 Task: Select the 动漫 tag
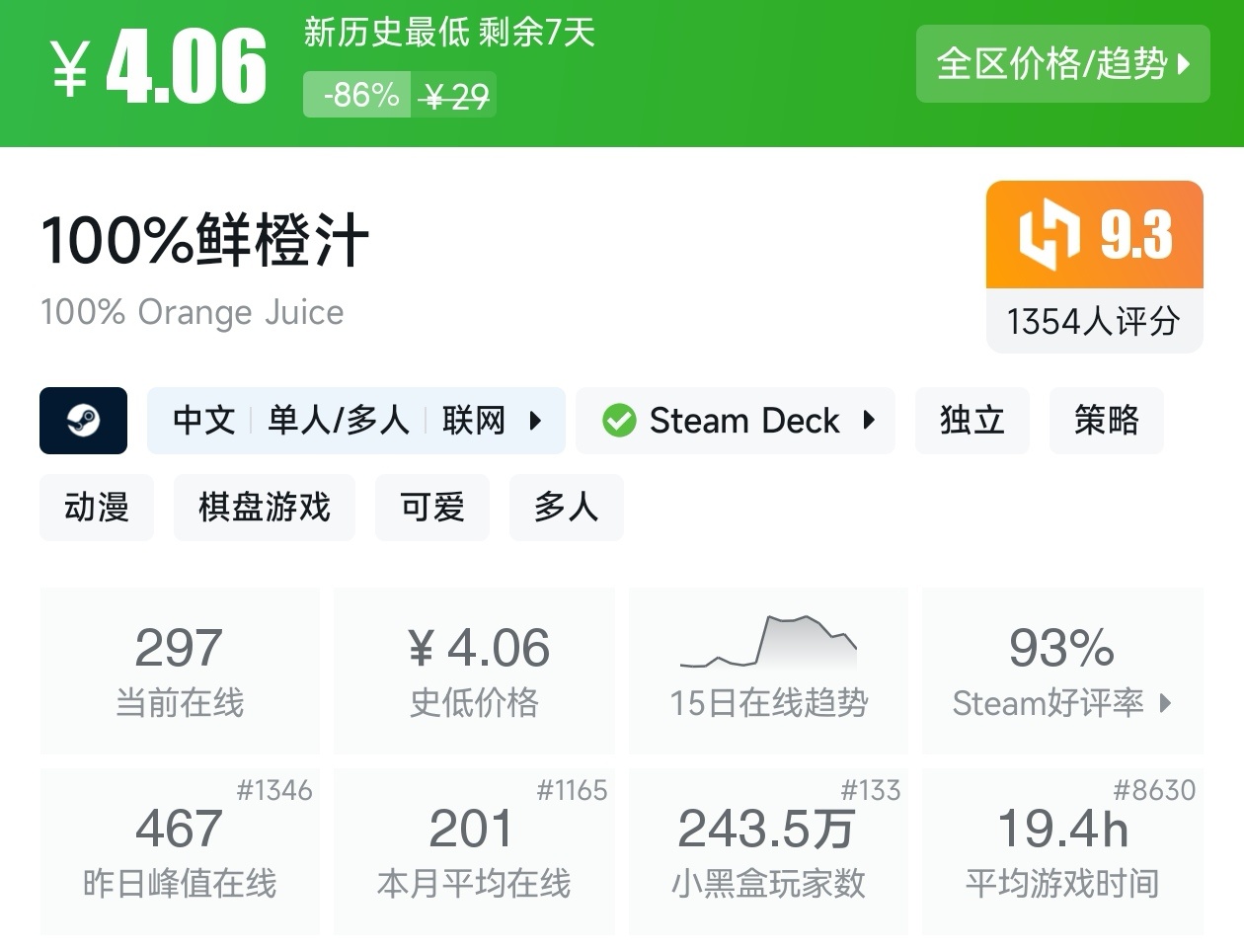97,508
